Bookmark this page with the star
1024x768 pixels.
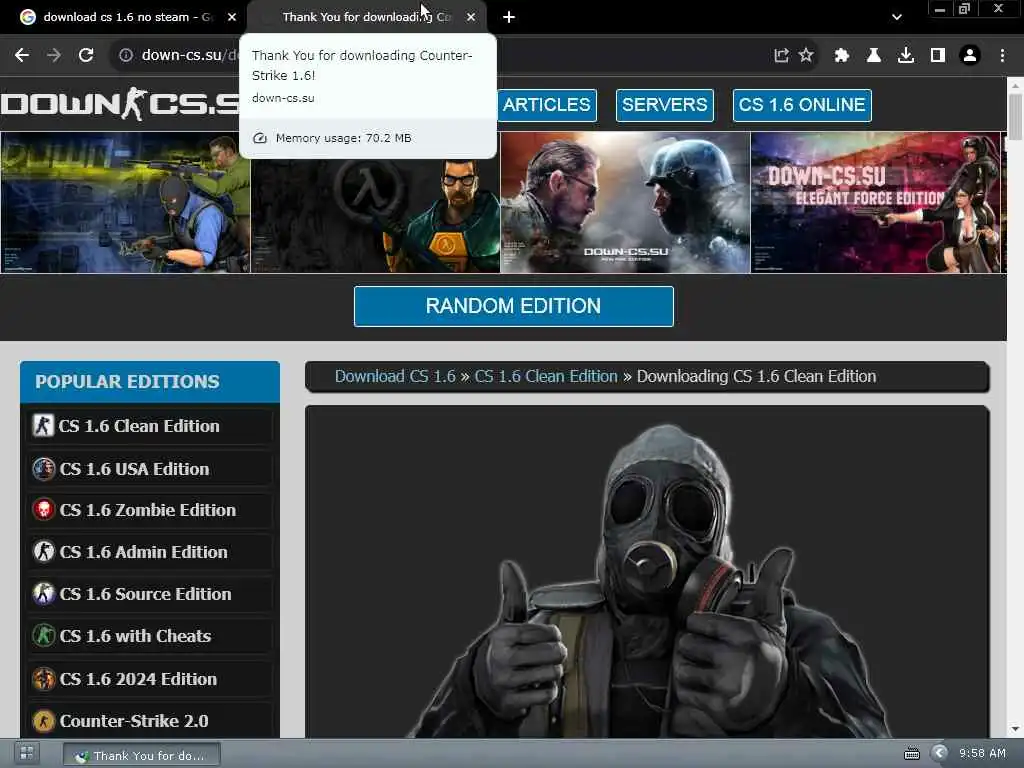807,56
